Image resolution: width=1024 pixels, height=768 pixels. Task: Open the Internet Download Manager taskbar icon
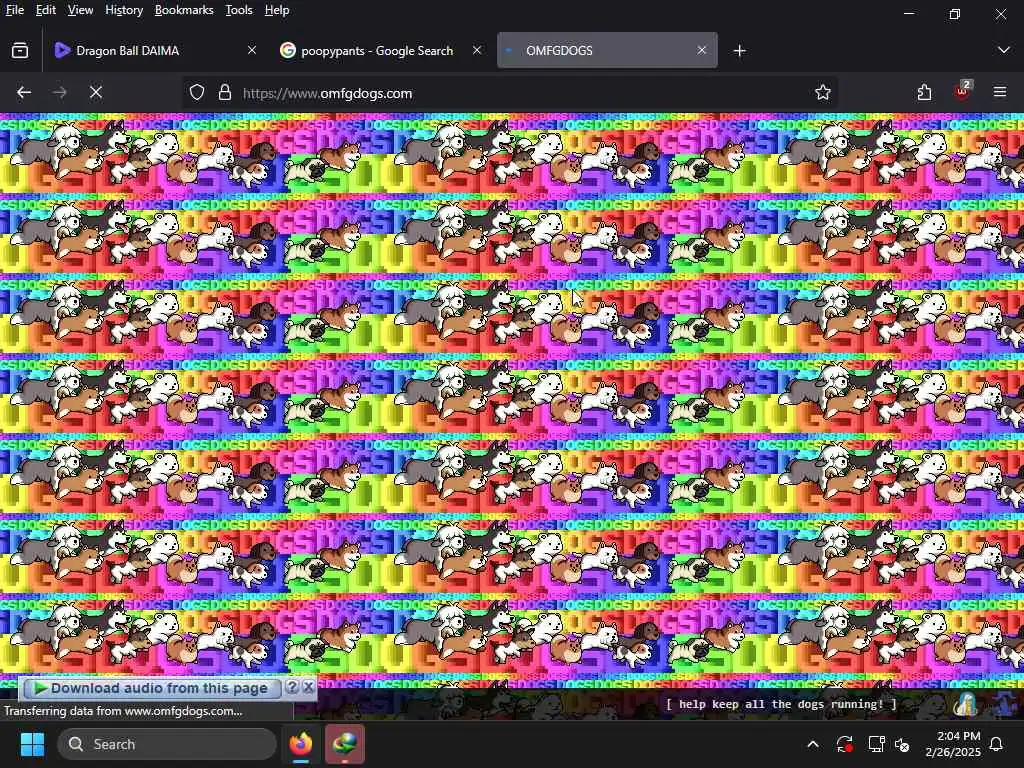pos(345,744)
